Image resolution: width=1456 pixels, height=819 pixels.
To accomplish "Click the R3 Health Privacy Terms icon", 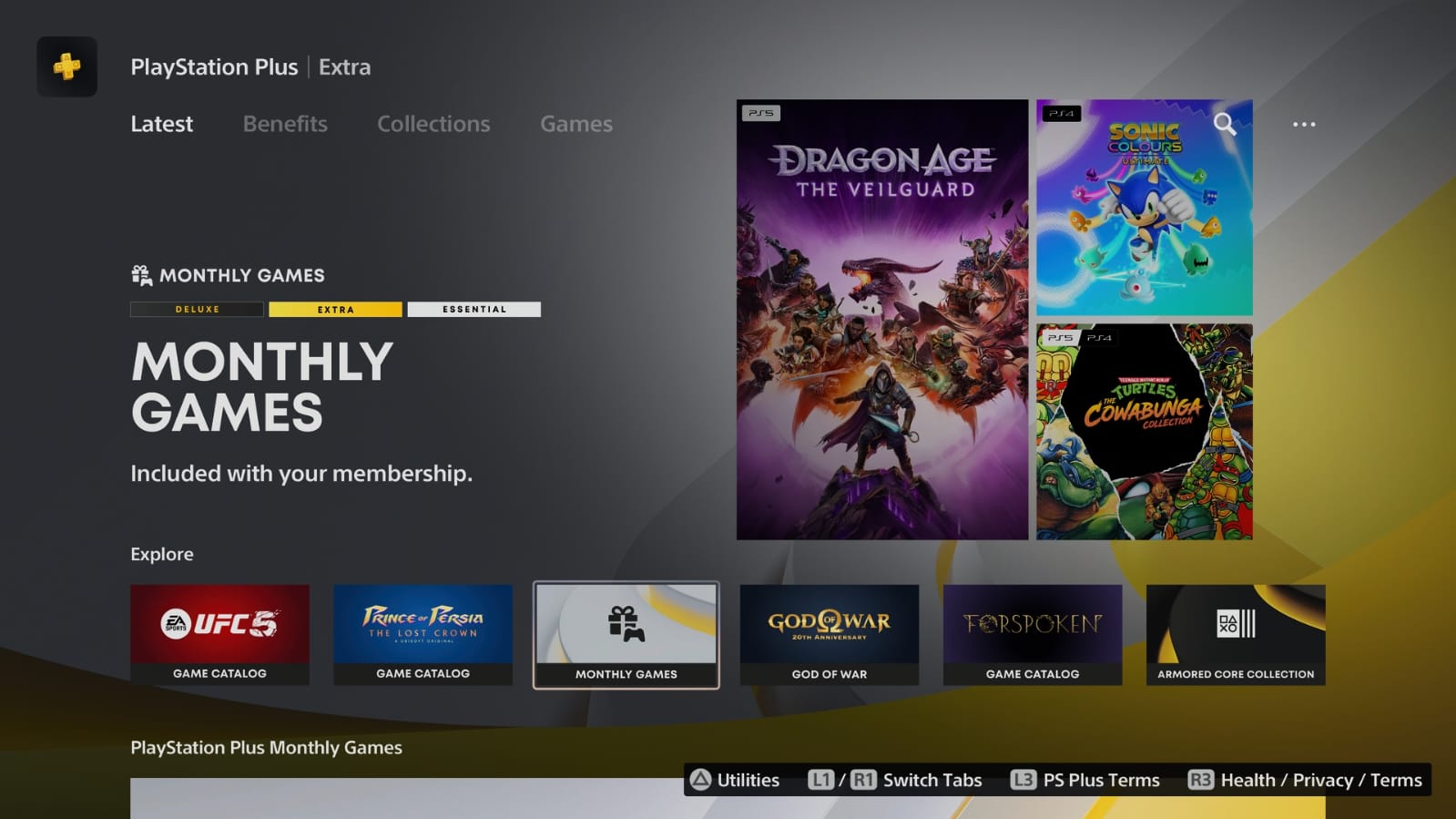I will tap(1200, 780).
